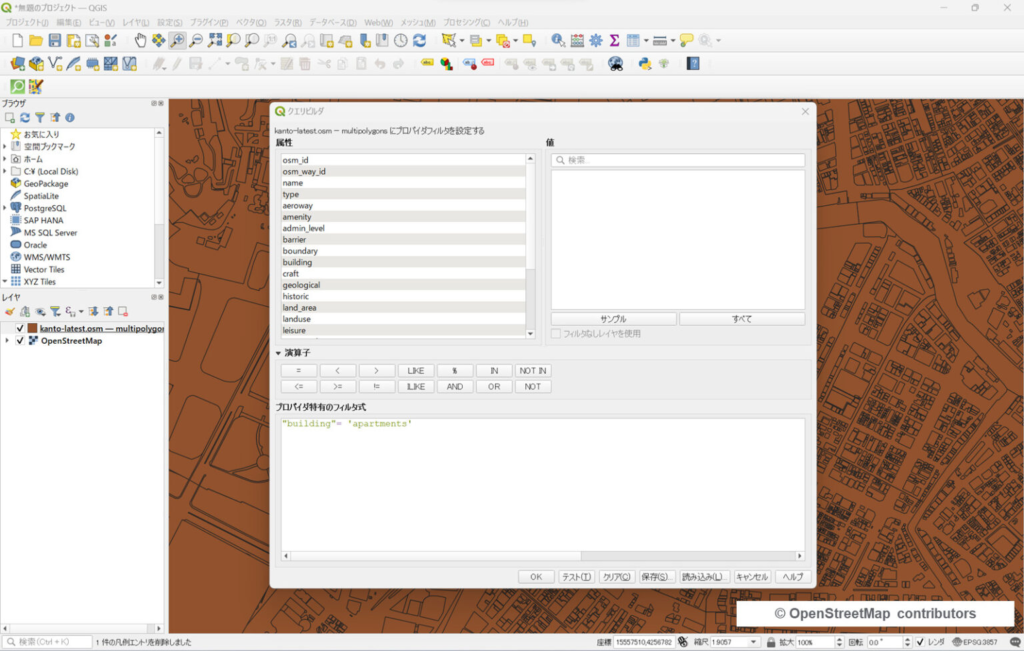
Task: Open the ベクタ menu in menu bar
Action: 251,22
